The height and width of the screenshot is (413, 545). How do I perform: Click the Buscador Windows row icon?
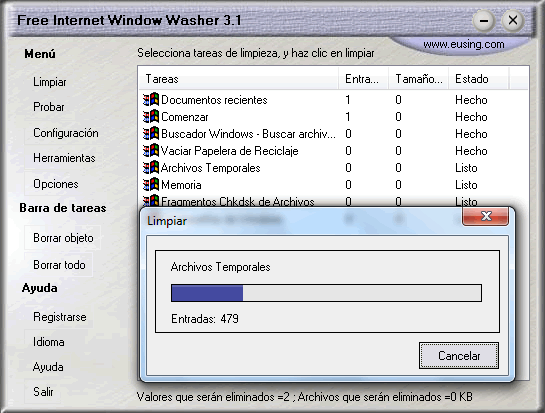(151, 134)
